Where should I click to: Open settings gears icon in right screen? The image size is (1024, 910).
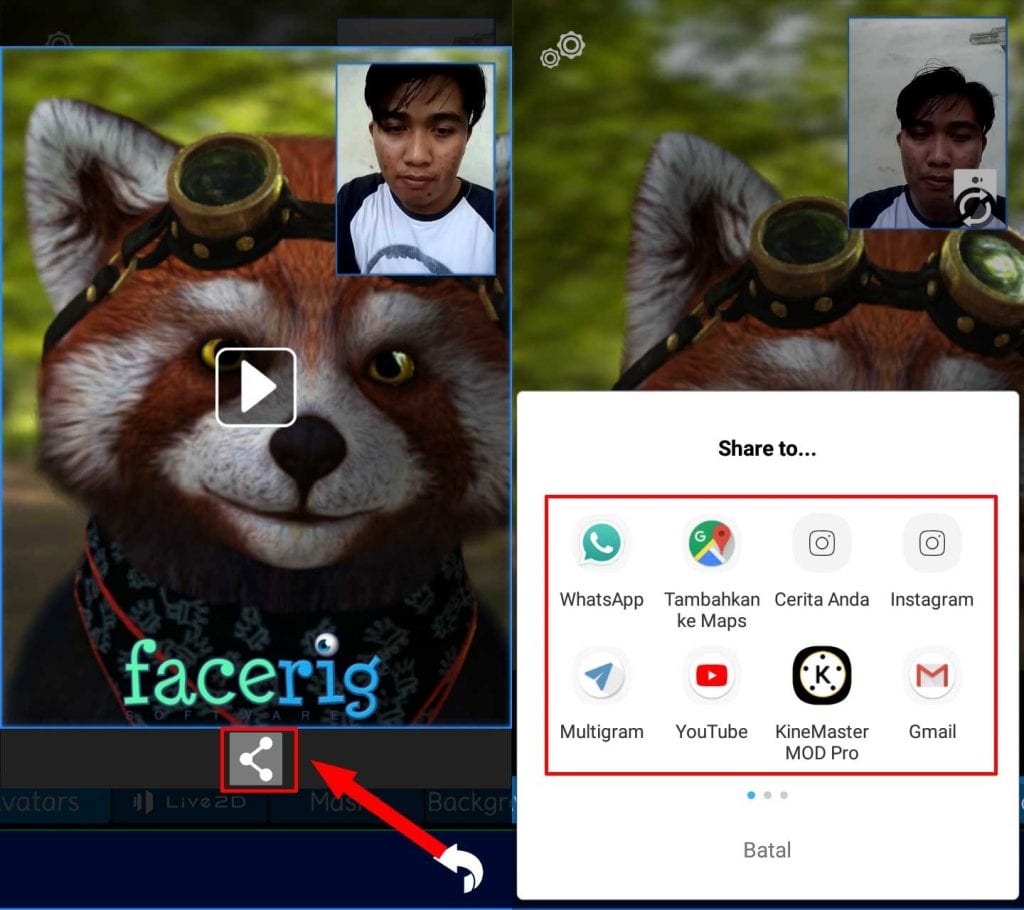pos(562,50)
